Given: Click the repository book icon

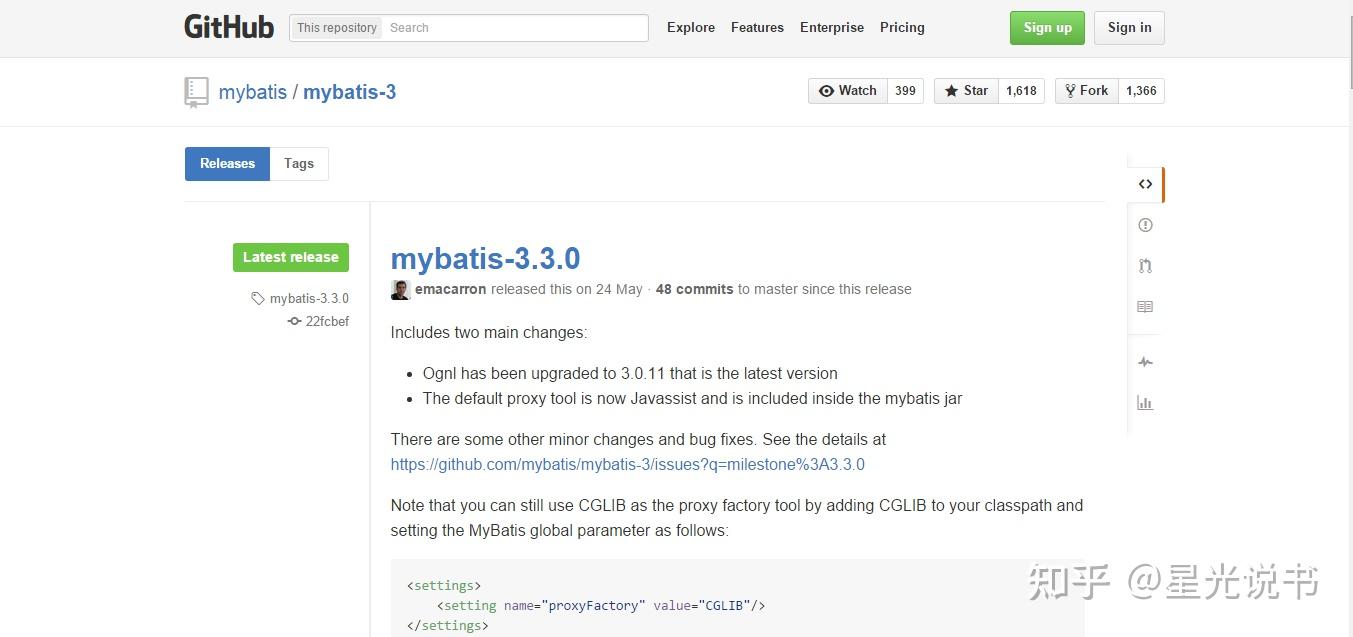Looking at the screenshot, I should point(196,91).
